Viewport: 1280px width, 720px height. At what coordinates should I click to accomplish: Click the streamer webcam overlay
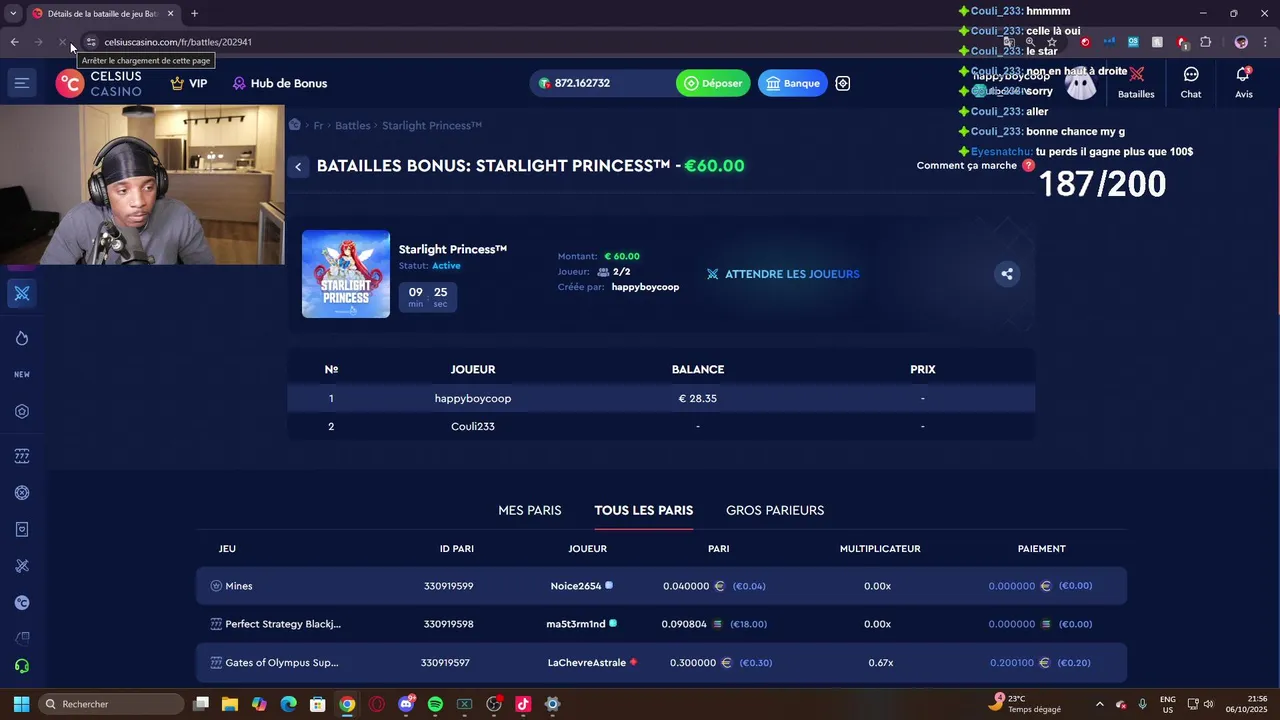click(x=142, y=185)
